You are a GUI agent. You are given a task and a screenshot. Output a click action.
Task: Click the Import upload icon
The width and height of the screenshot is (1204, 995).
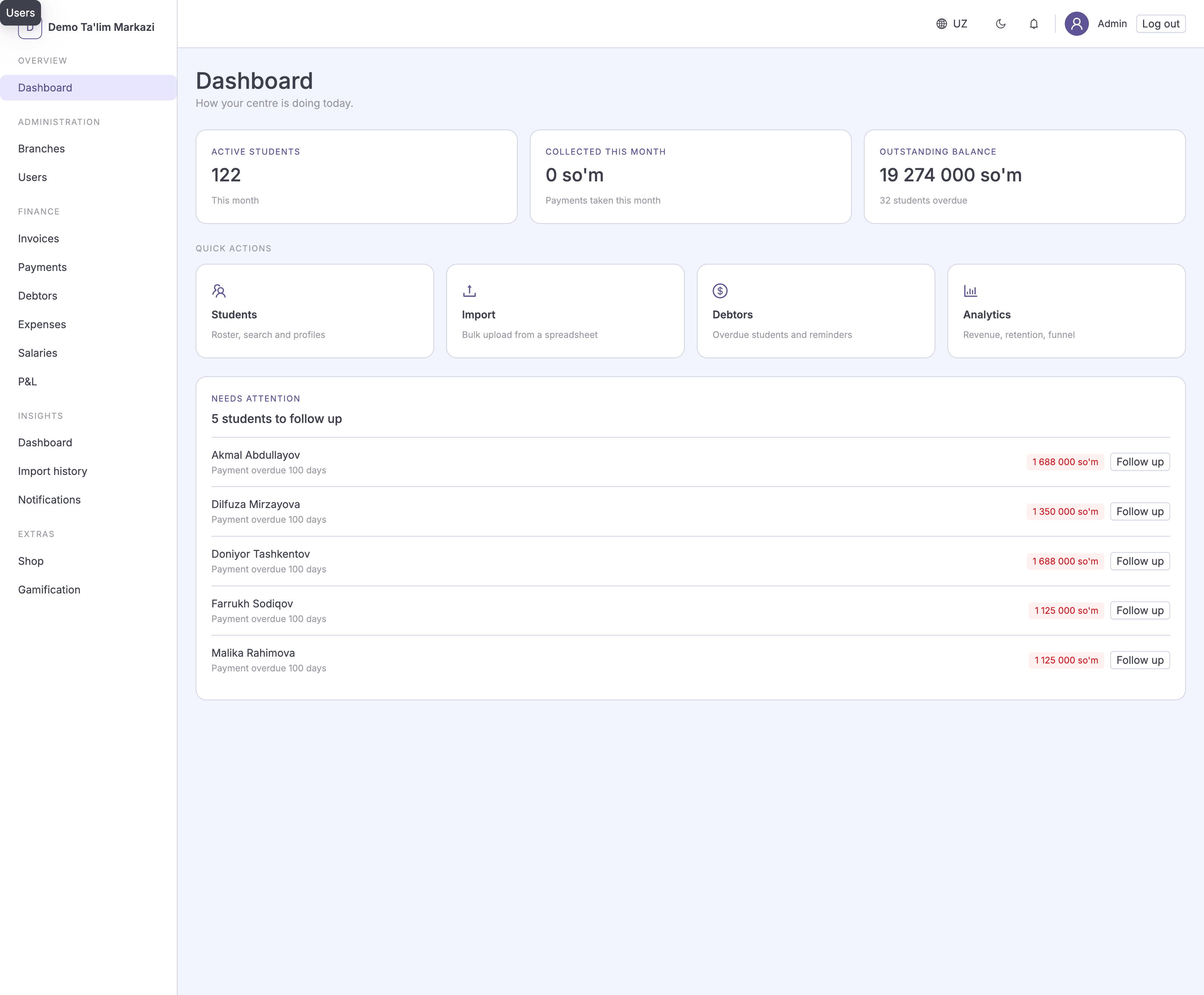[x=469, y=291]
